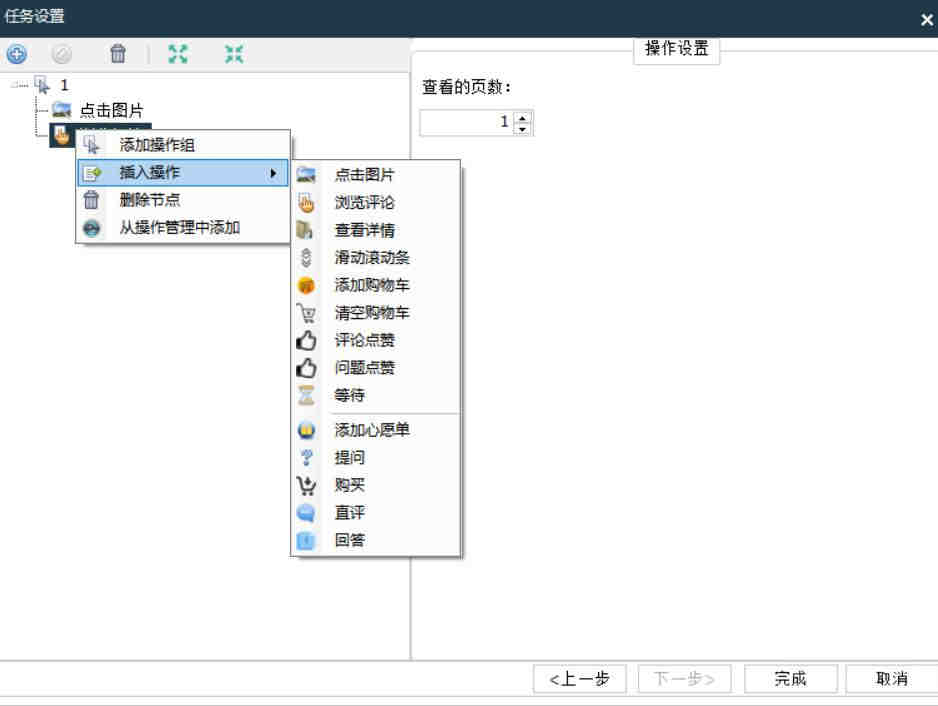Select 滑动滚动条 in the submenu
This screenshot has width=938, height=706.
click(x=376, y=257)
